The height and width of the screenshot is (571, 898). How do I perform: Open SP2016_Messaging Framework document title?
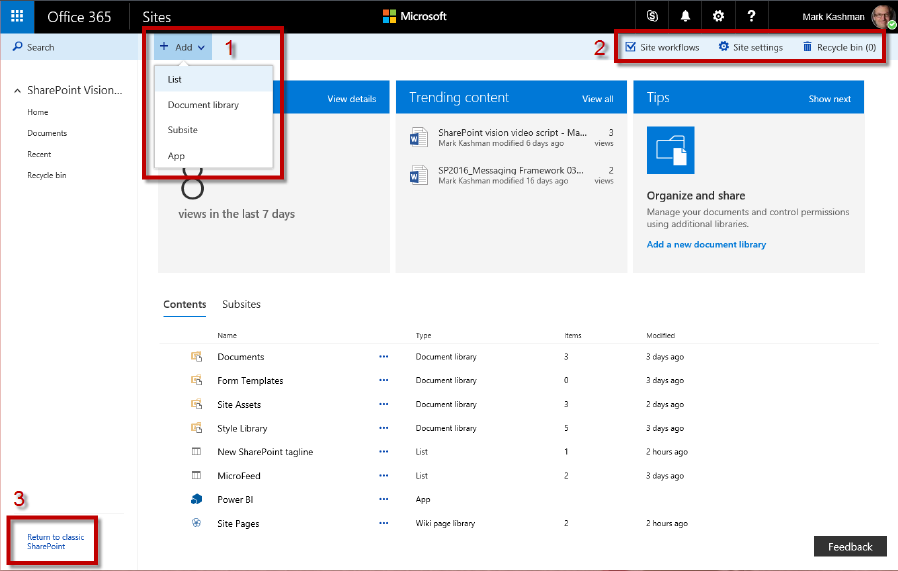[511, 170]
